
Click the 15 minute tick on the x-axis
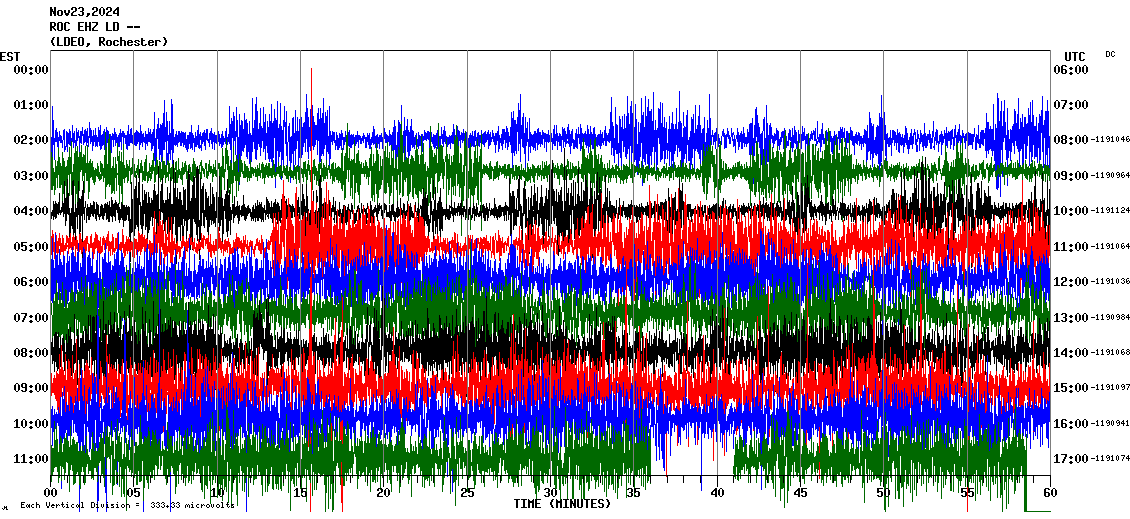(301, 493)
